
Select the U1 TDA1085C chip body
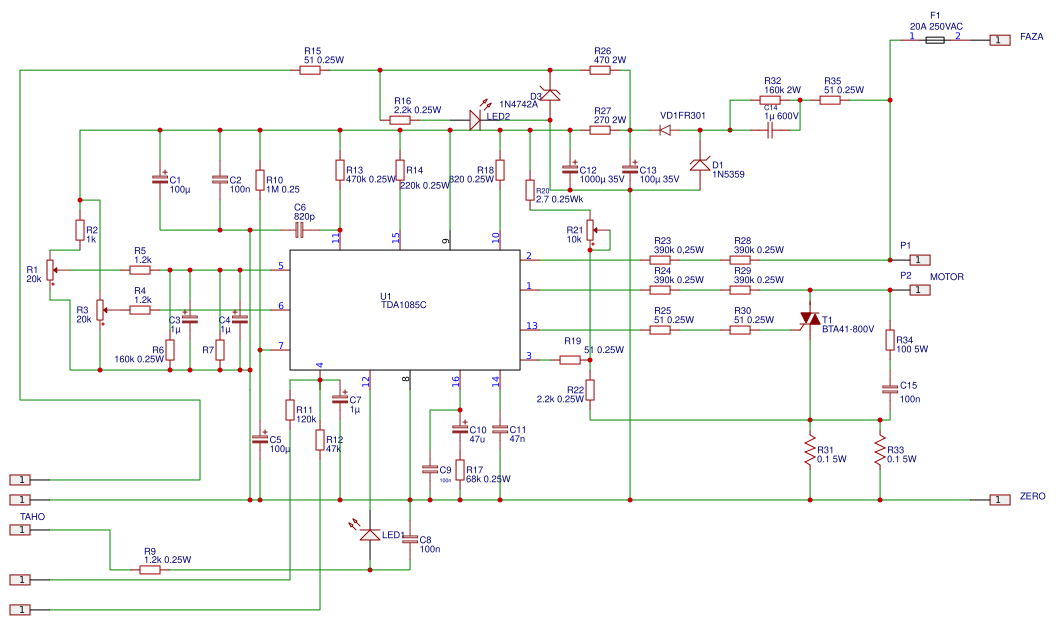click(x=405, y=310)
